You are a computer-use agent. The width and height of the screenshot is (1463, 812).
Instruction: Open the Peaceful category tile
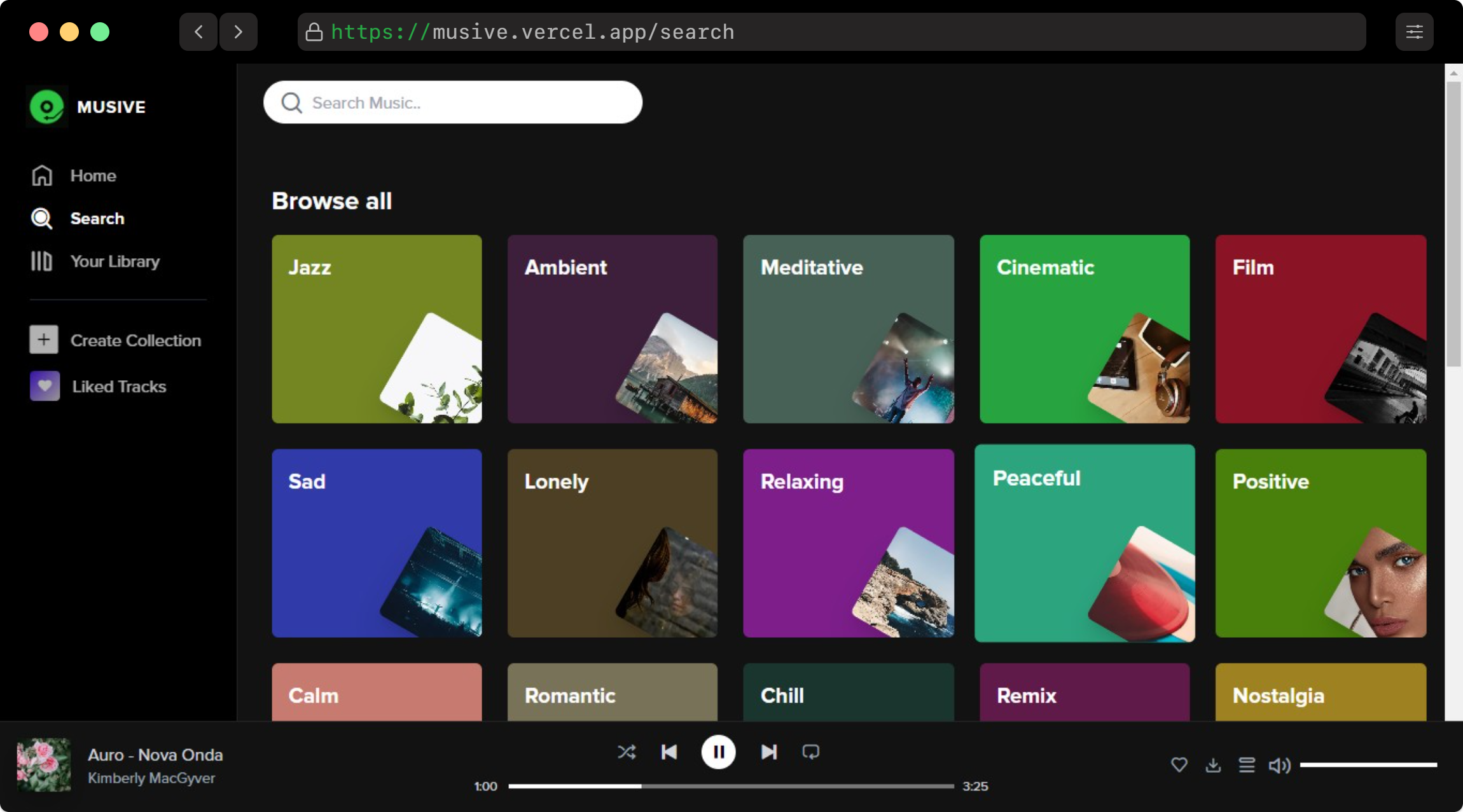tap(1085, 543)
